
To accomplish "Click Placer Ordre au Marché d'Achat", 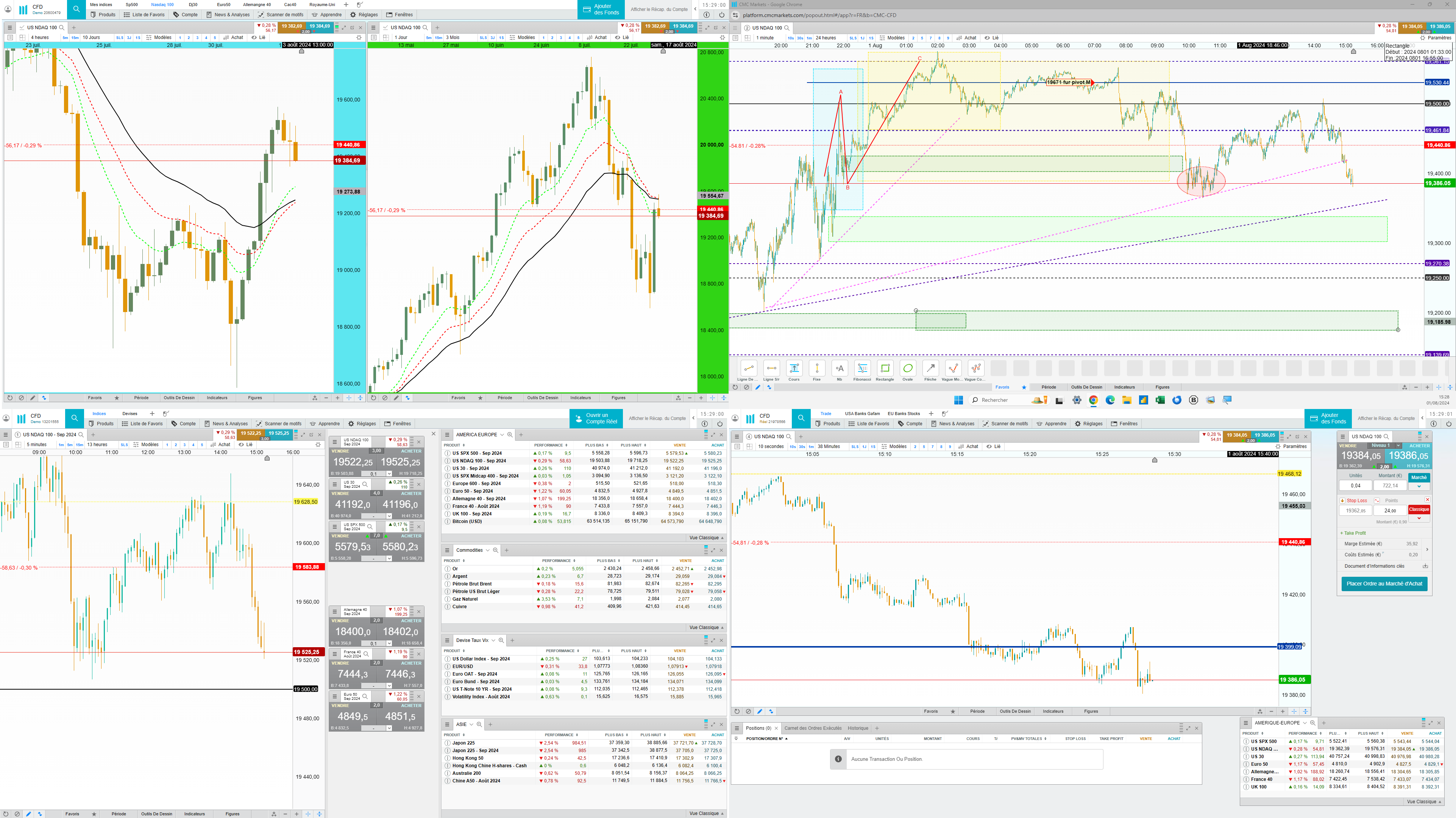I will (1384, 584).
